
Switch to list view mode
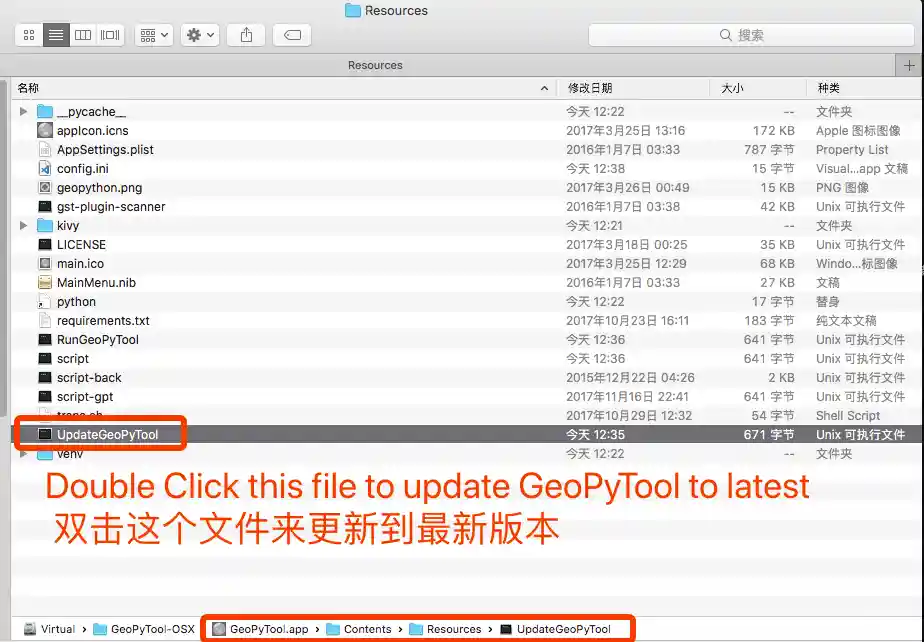click(56, 35)
